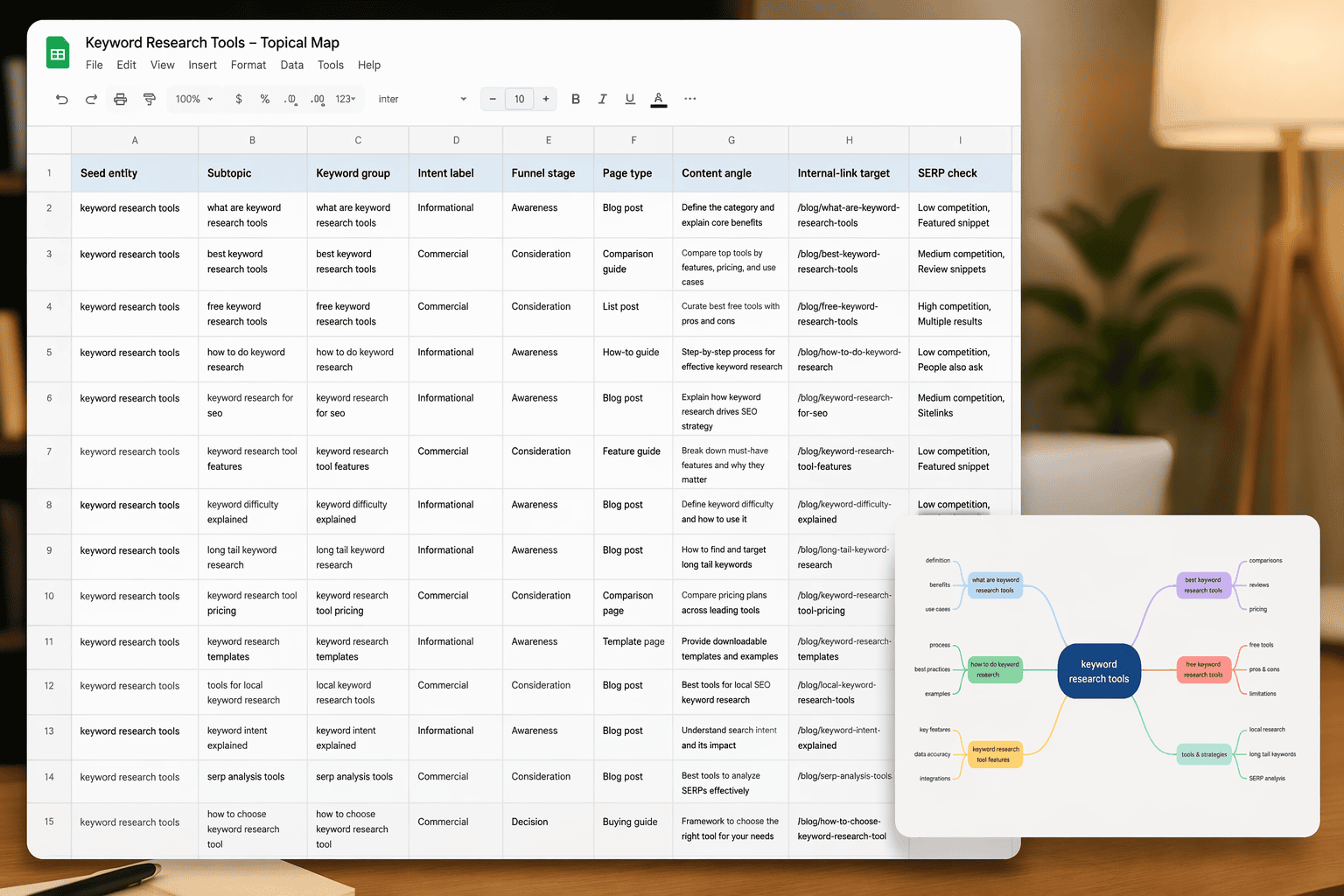Decrease font size with minus button
This screenshot has height=896, width=1344.
pyautogui.click(x=493, y=99)
